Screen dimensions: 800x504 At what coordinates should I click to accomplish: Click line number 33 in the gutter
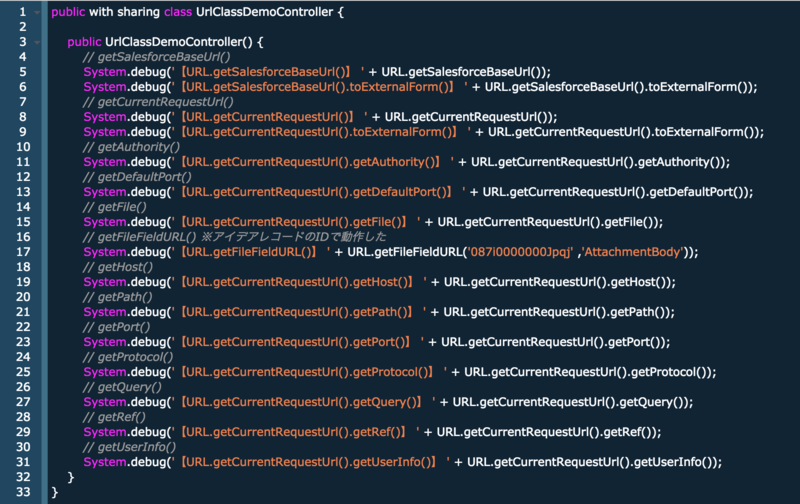(x=23, y=492)
